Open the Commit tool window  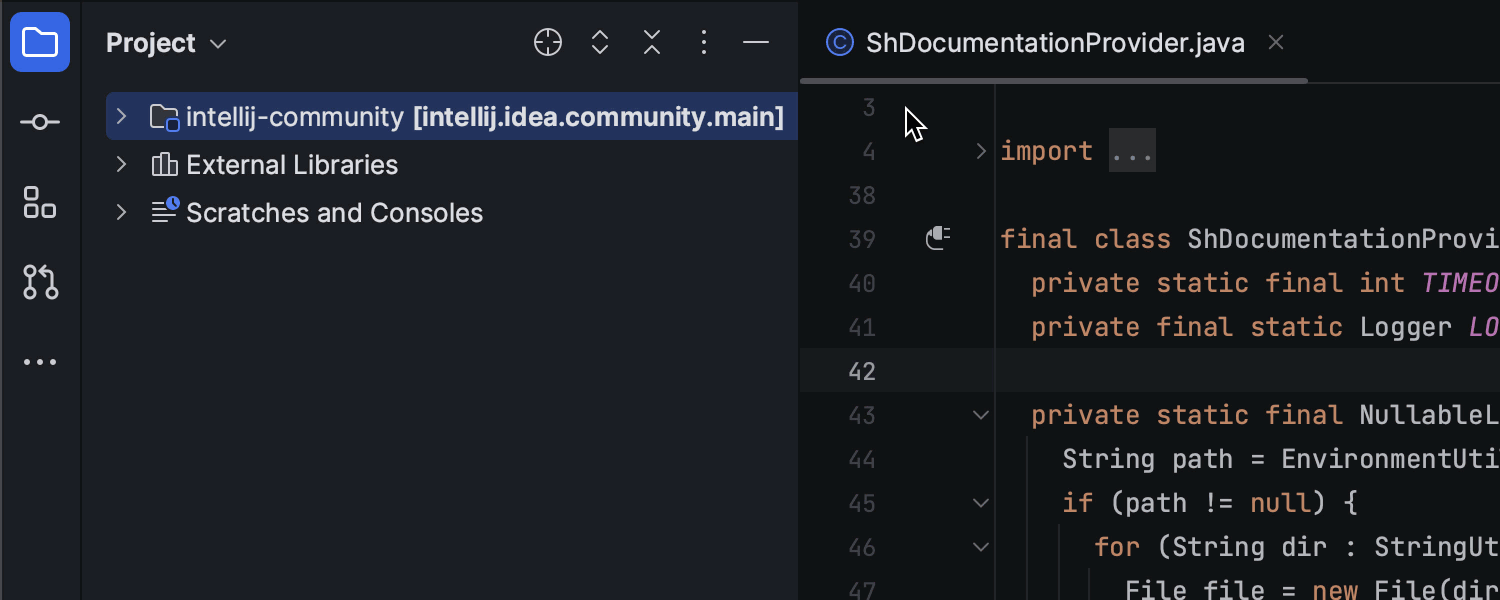pos(40,121)
